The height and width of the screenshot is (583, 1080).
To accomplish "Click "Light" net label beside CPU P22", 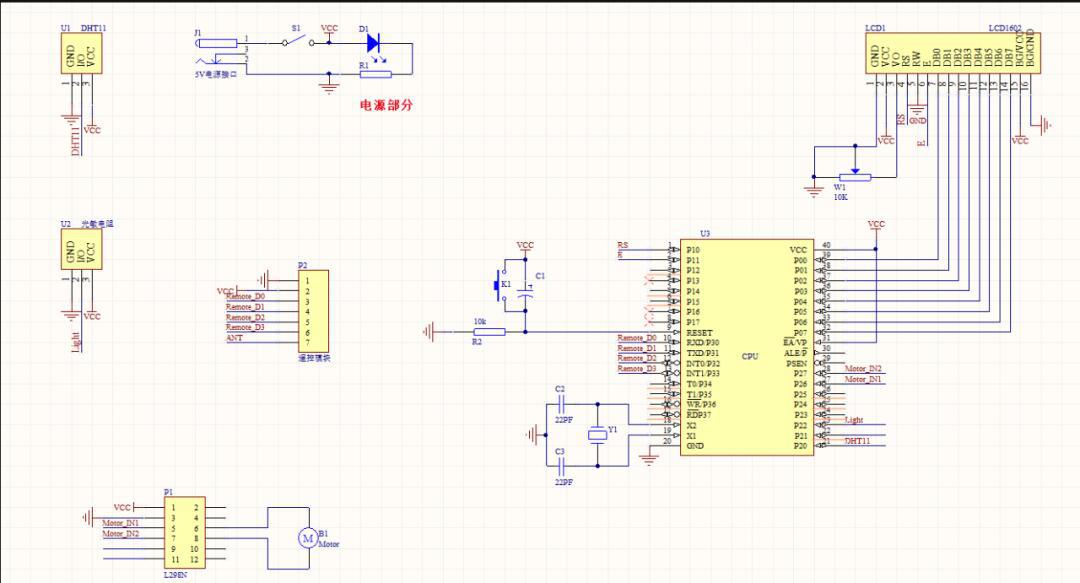I will coord(853,420).
